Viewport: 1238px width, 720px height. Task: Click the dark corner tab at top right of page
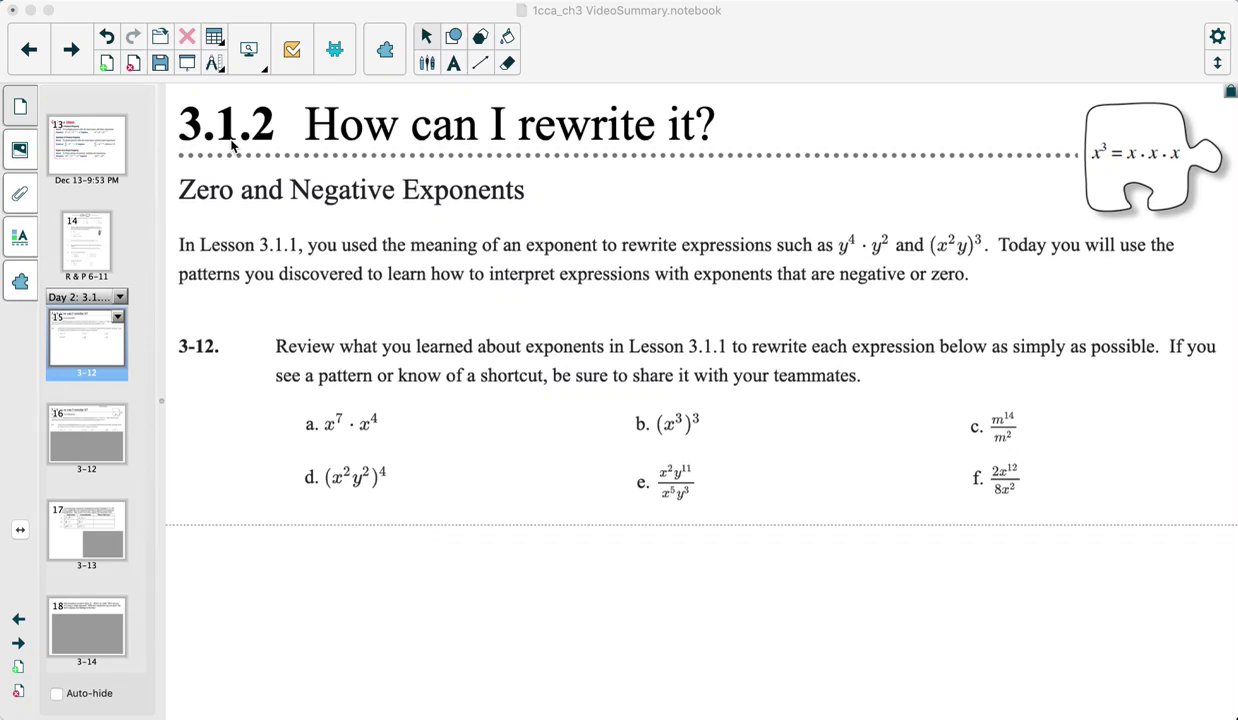pos(1230,91)
